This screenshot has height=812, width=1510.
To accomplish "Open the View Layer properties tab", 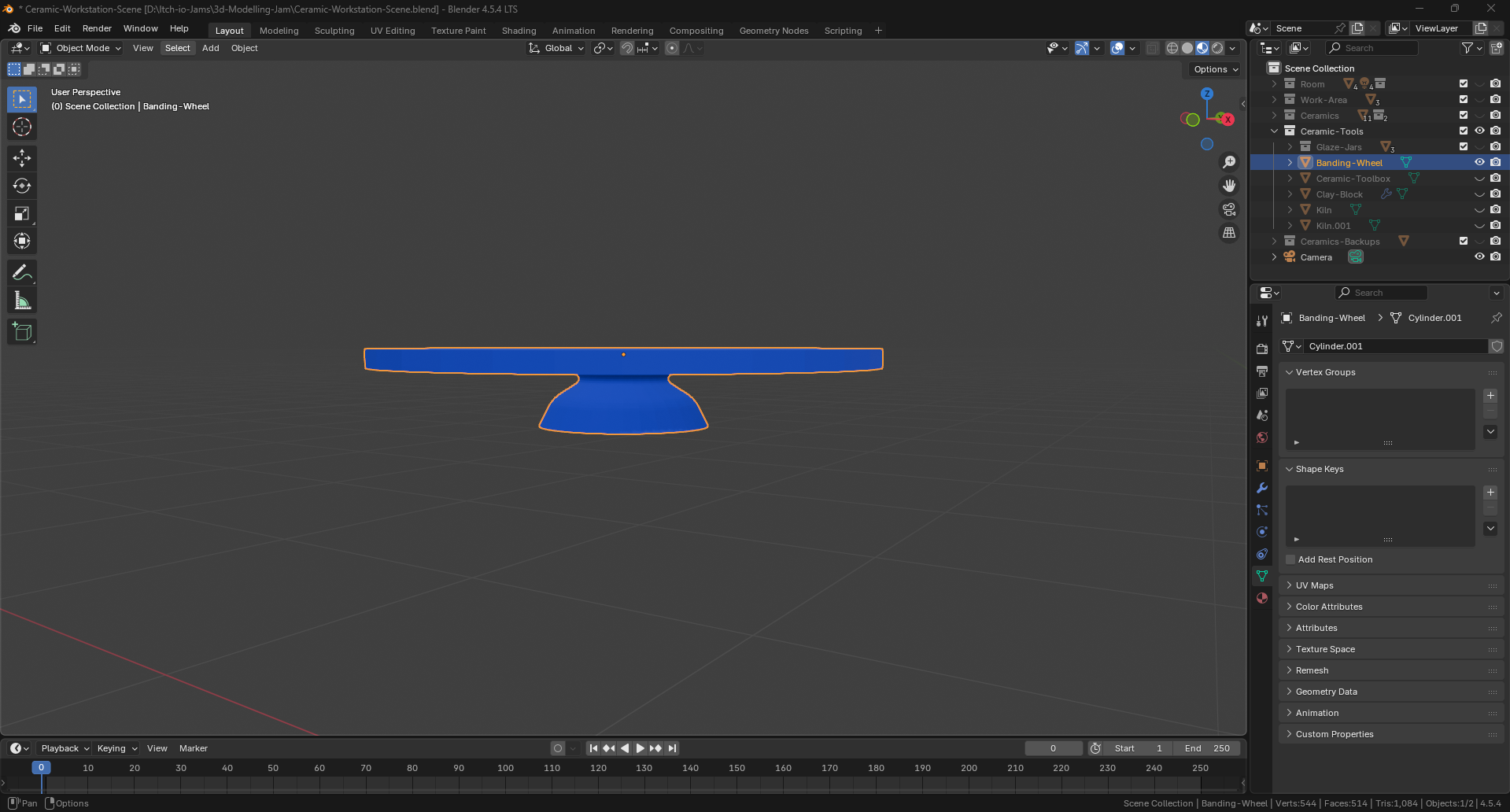I will (x=1262, y=393).
